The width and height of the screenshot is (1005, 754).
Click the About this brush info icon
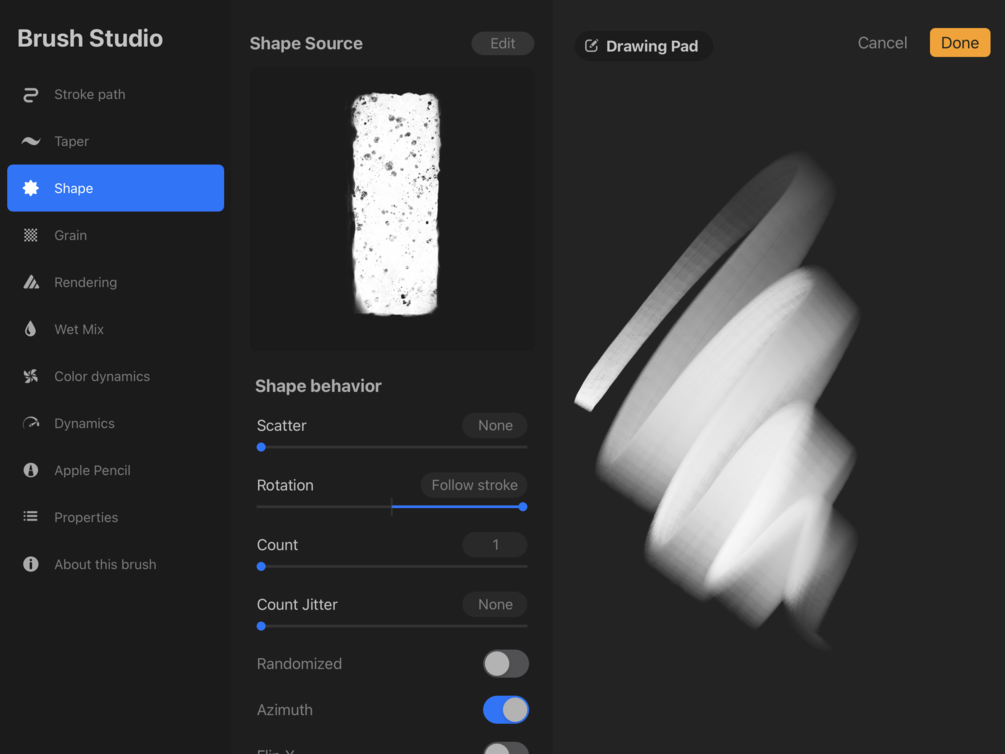[x=30, y=564]
